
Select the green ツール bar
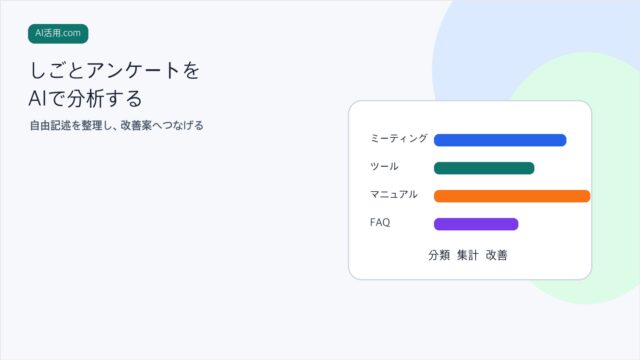[x=484, y=168]
